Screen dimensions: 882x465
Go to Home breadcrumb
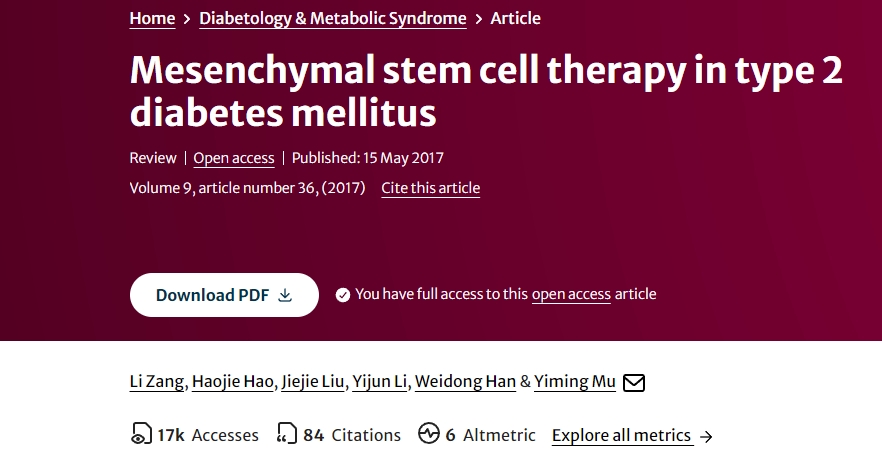click(x=152, y=18)
